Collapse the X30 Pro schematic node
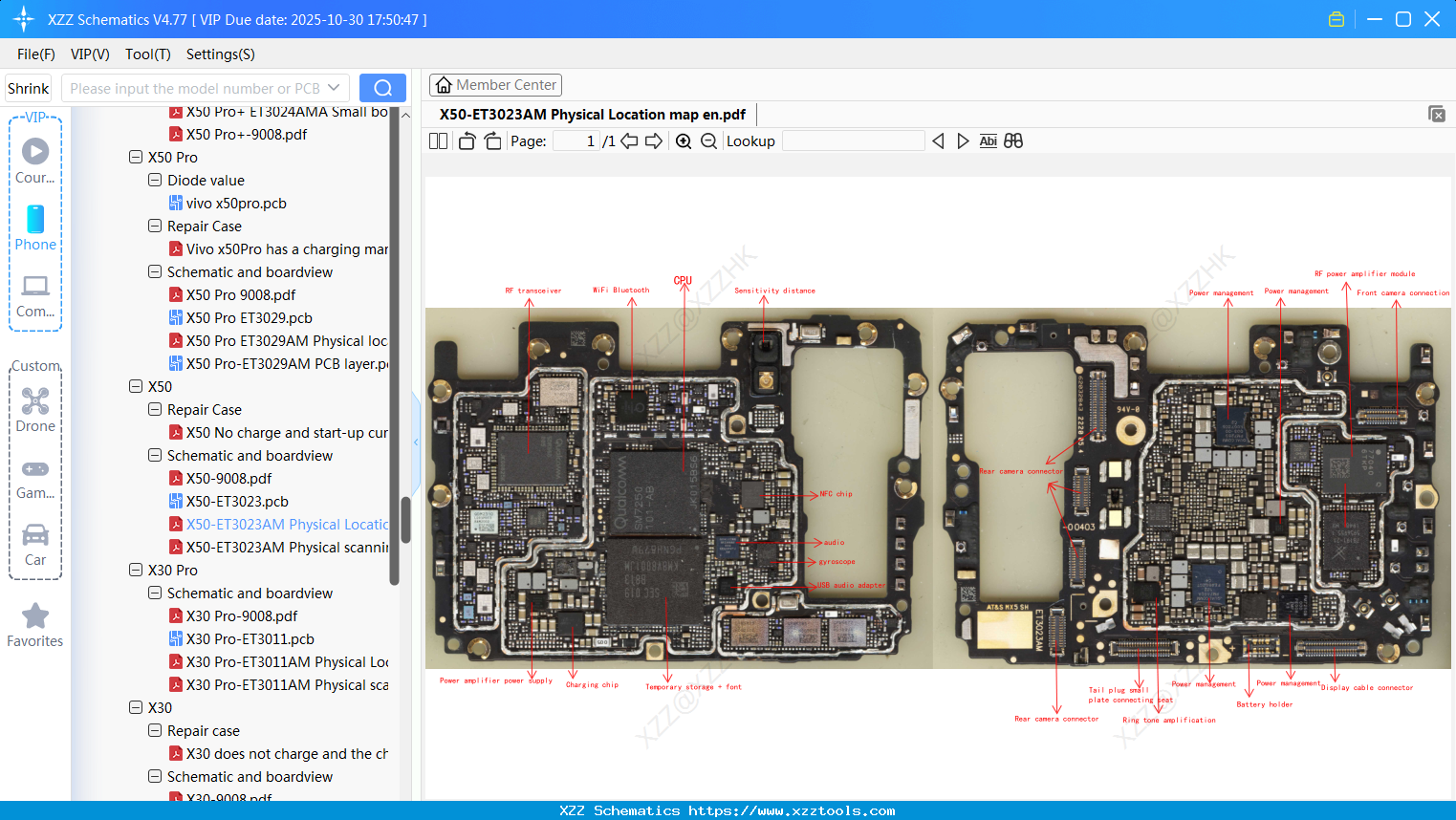1456x820 pixels. (154, 593)
